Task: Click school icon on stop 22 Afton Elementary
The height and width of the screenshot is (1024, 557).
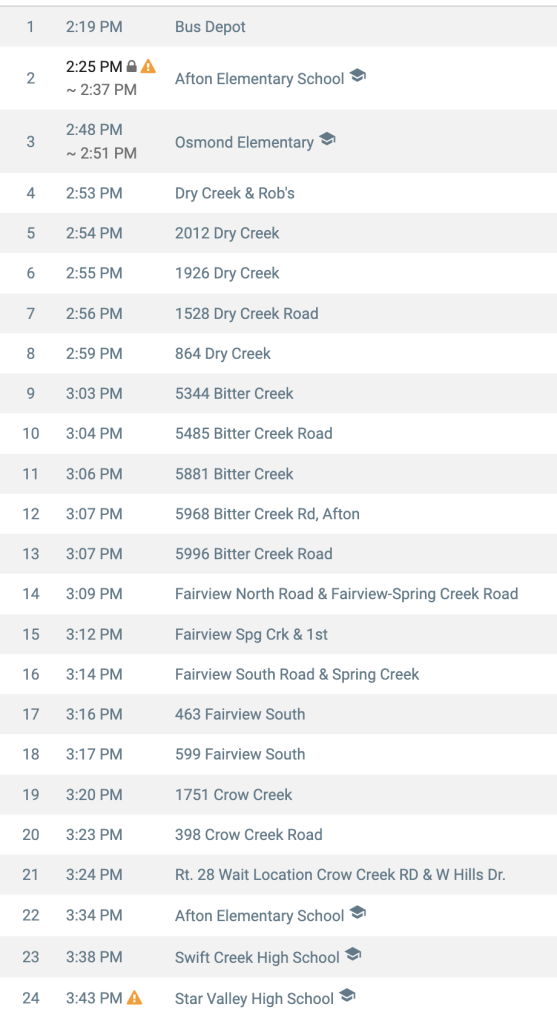Action: point(358,912)
